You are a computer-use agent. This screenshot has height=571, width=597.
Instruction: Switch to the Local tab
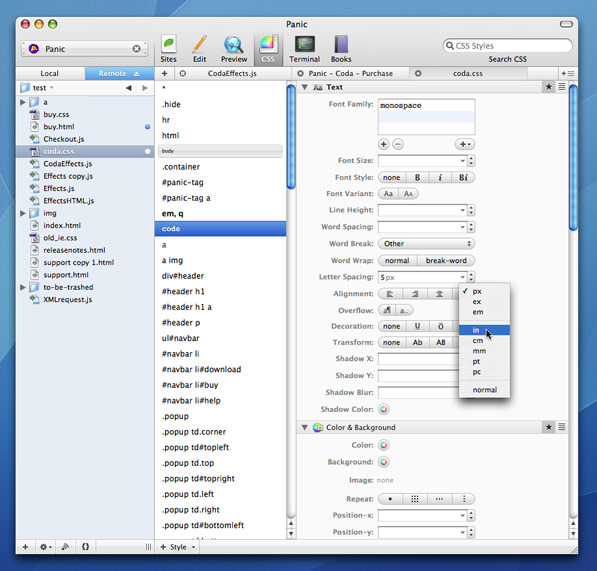point(50,73)
